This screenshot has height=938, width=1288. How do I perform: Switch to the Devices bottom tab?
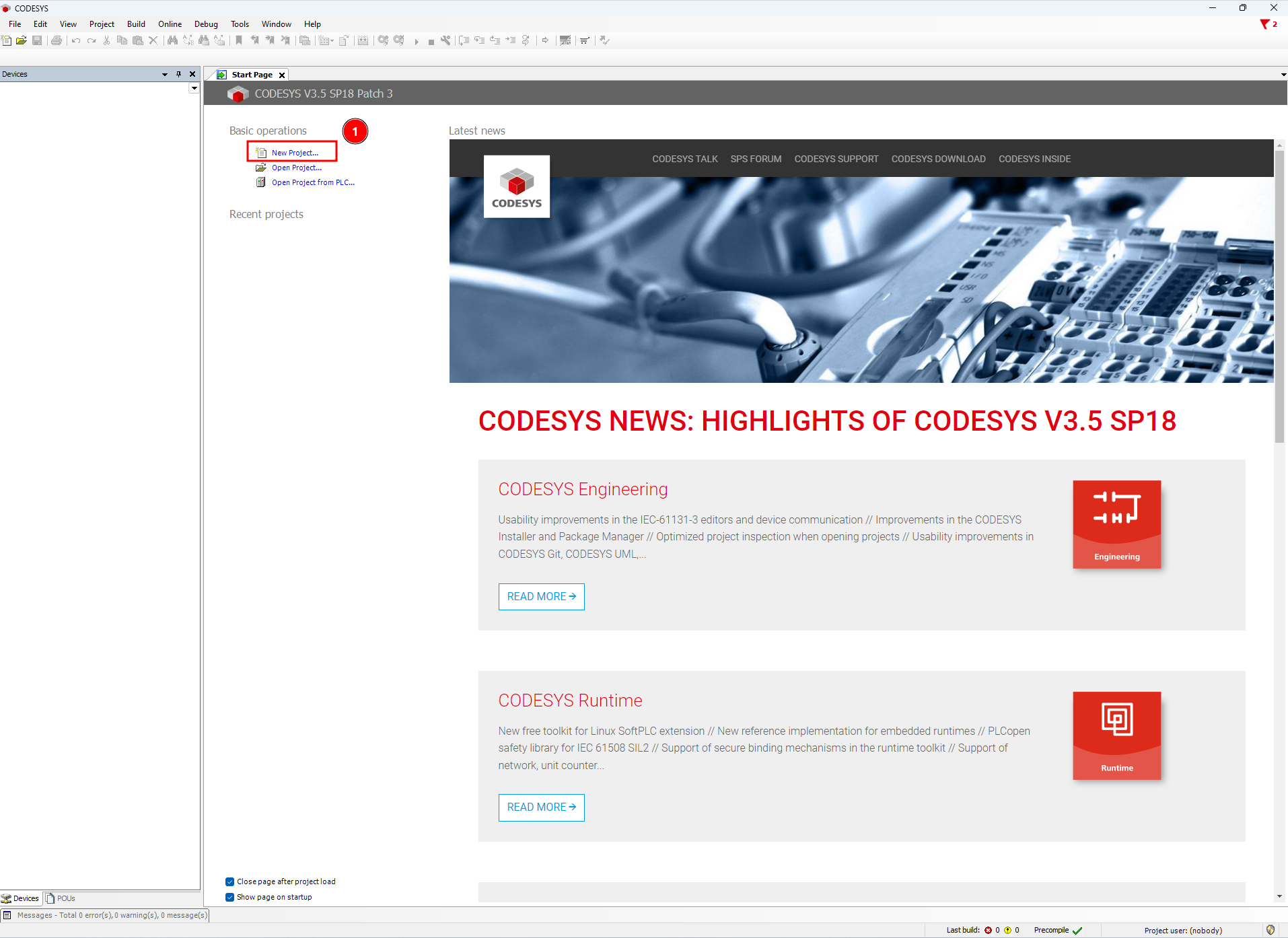point(20,898)
